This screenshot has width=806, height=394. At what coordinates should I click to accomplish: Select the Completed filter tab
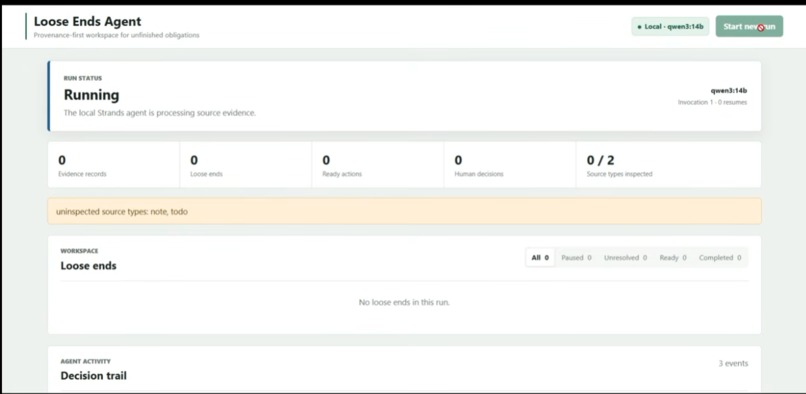(720, 258)
